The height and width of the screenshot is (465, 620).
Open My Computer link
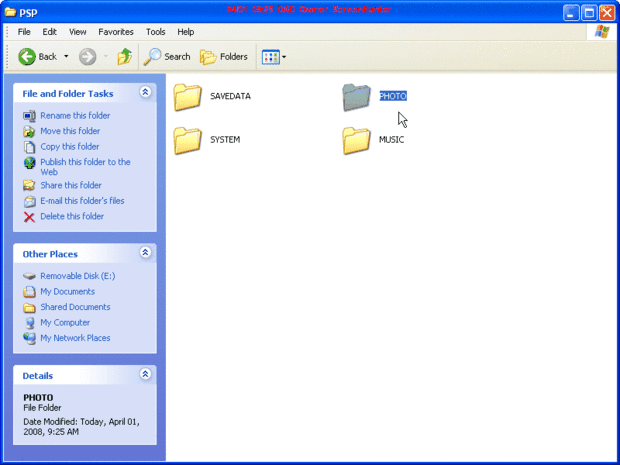(x=65, y=322)
